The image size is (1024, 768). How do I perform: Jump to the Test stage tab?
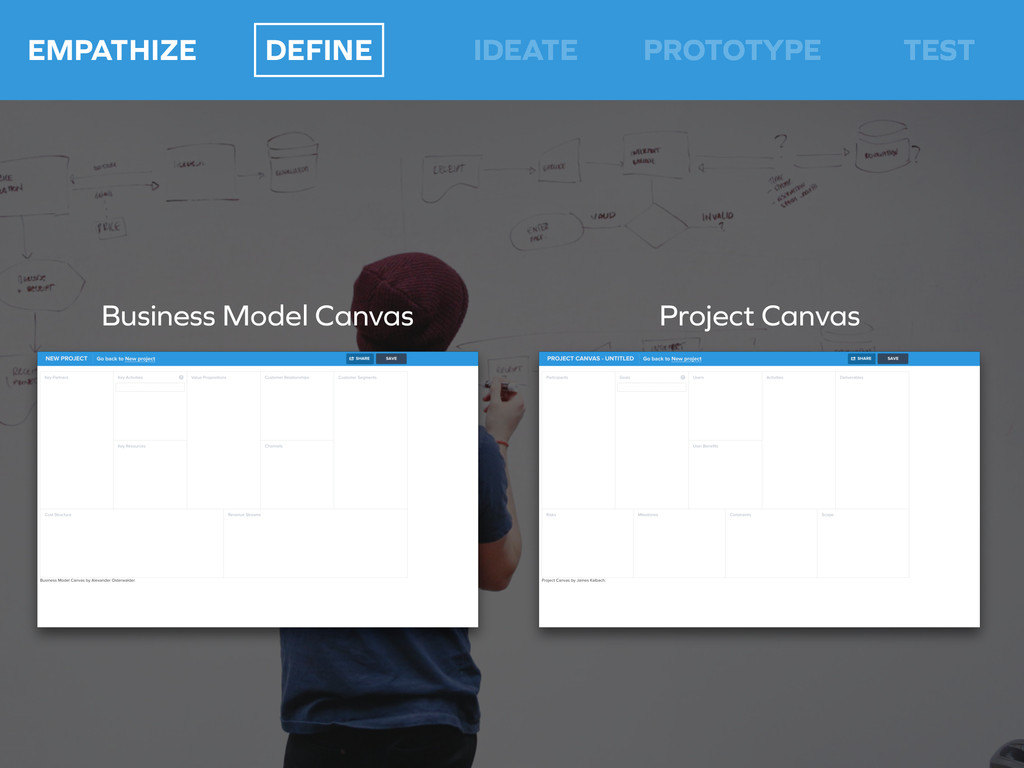pos(938,50)
